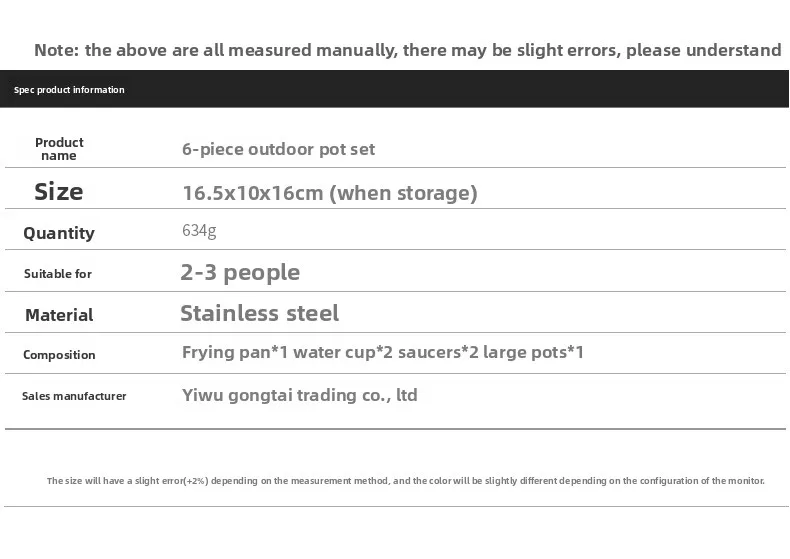Click the word 'Note:' in top line

click(57, 50)
